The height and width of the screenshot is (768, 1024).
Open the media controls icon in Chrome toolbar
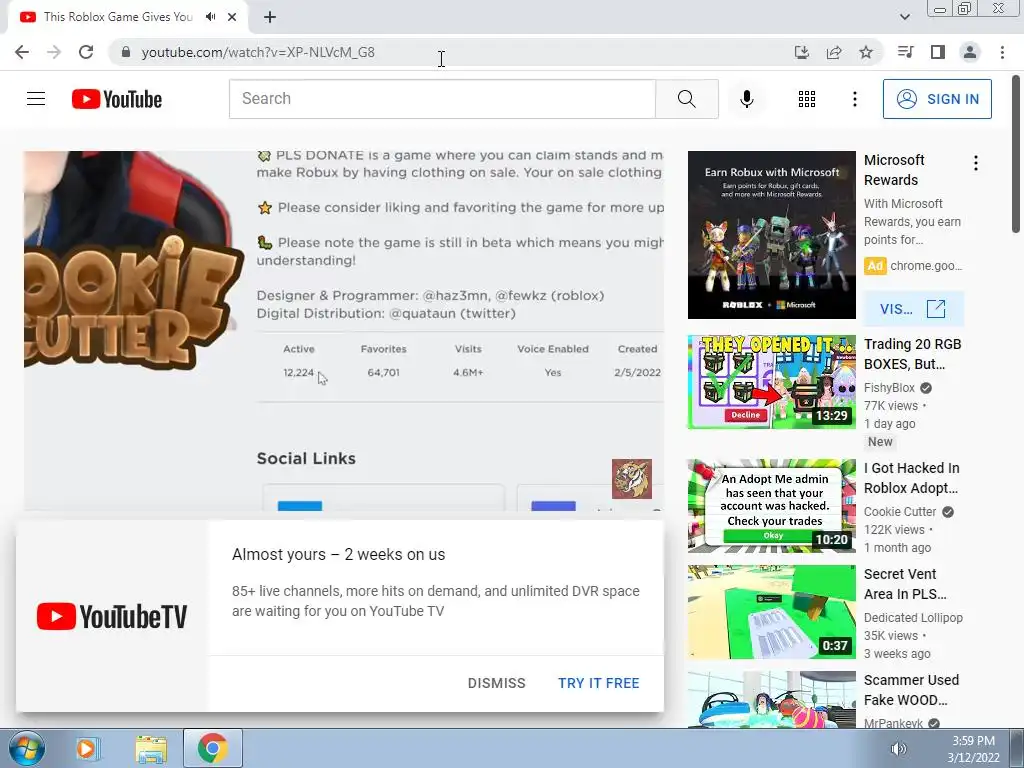[906, 52]
